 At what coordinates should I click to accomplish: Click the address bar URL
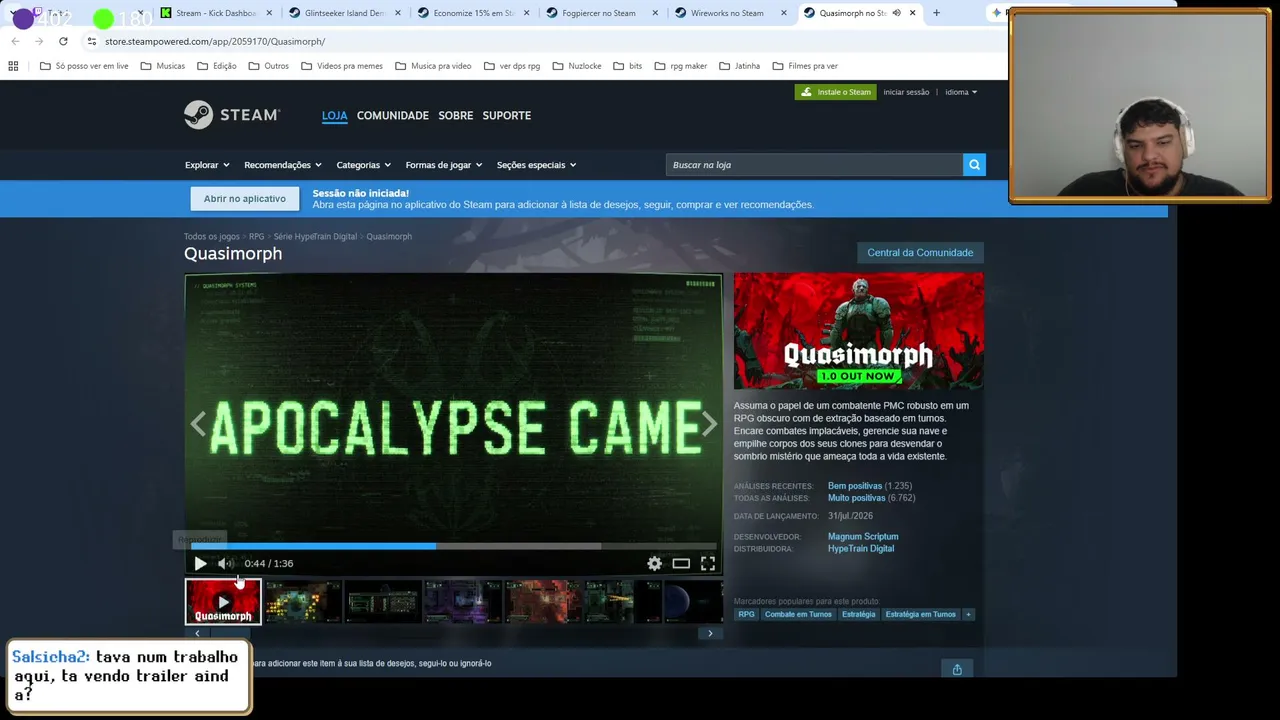point(215,41)
